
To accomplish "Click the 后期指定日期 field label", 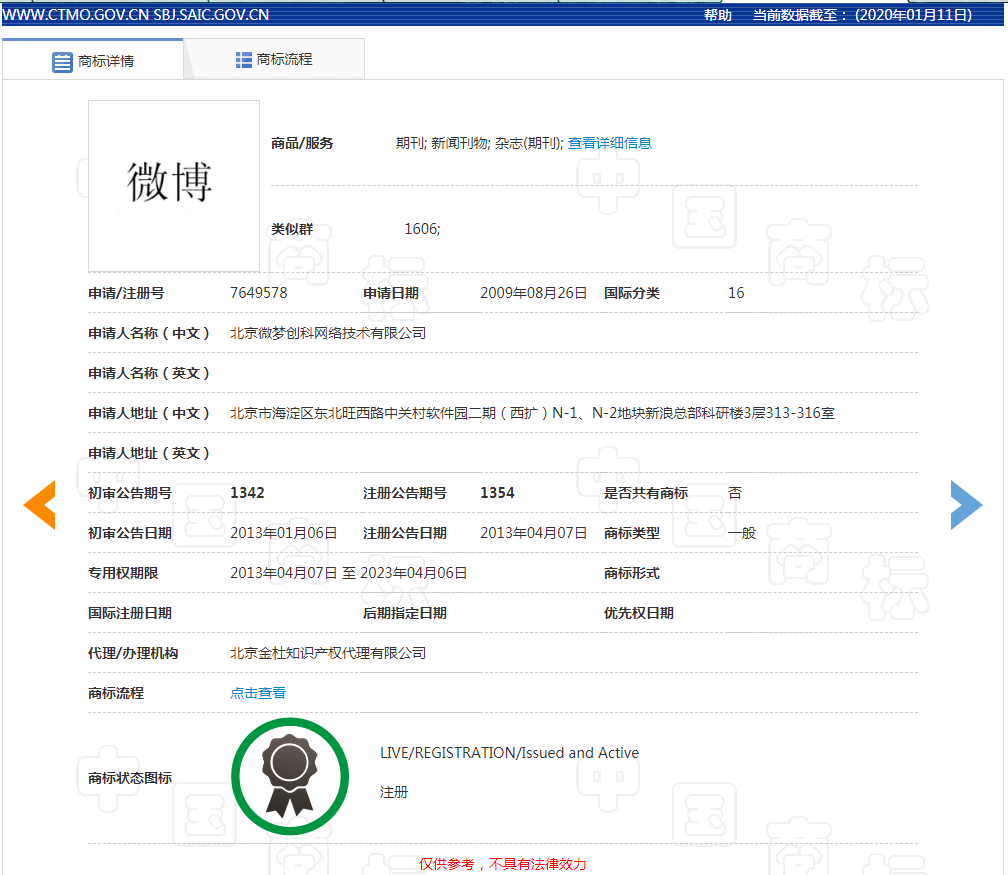I will (x=404, y=613).
